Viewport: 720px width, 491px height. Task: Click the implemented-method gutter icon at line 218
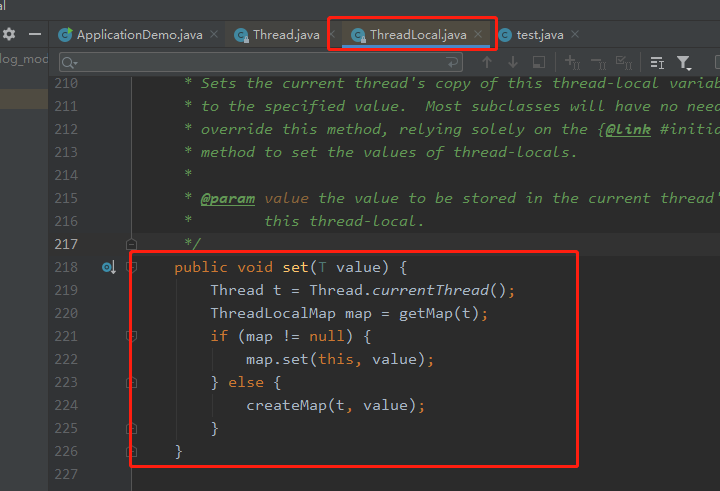tap(109, 267)
